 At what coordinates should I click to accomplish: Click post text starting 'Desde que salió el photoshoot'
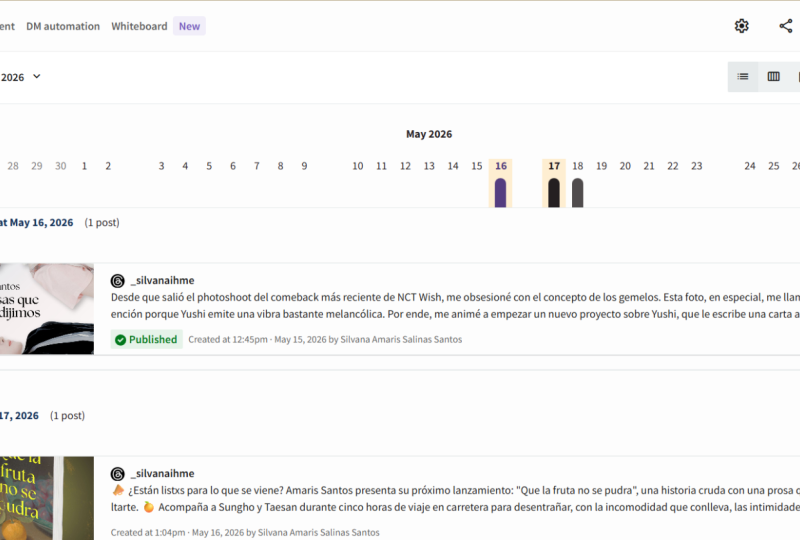(455, 305)
